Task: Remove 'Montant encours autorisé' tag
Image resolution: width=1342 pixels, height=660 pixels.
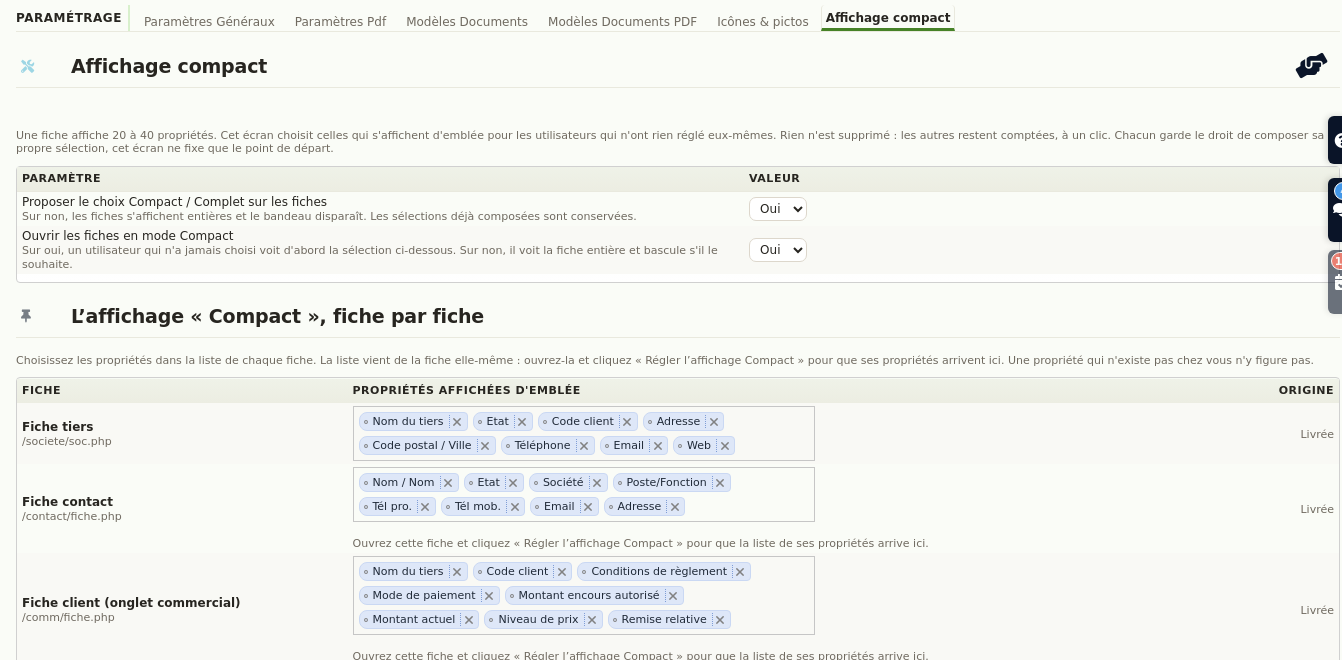Action: pos(673,596)
